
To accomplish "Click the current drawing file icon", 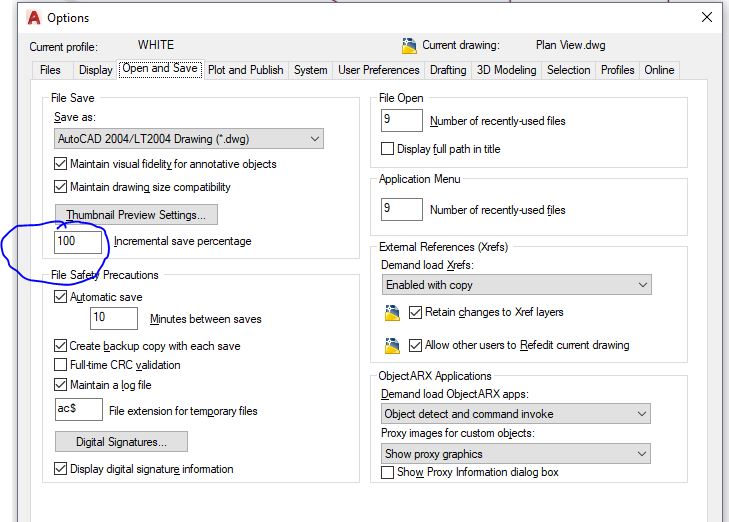I will [409, 45].
